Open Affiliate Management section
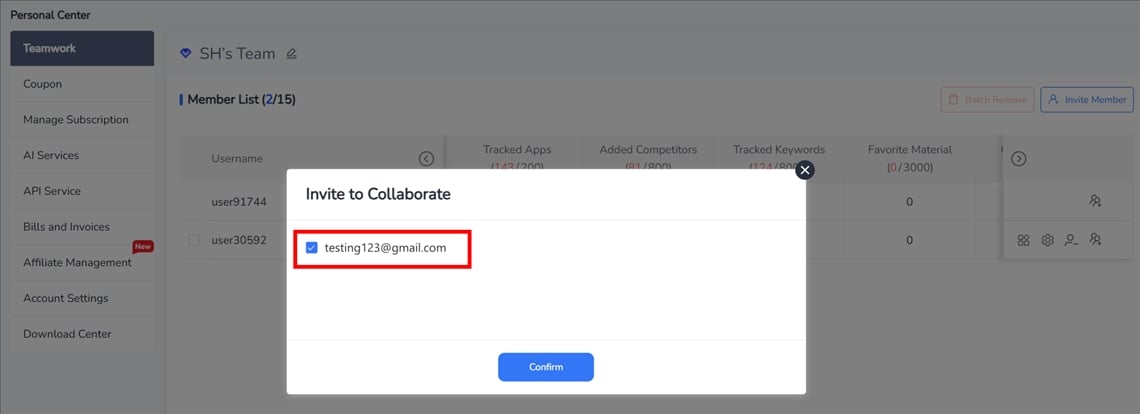 click(82, 263)
